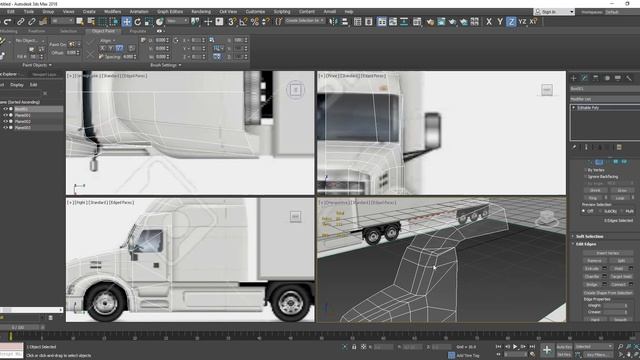640x360 pixels.
Task: Click the Align tool icon
Action: (345, 22)
